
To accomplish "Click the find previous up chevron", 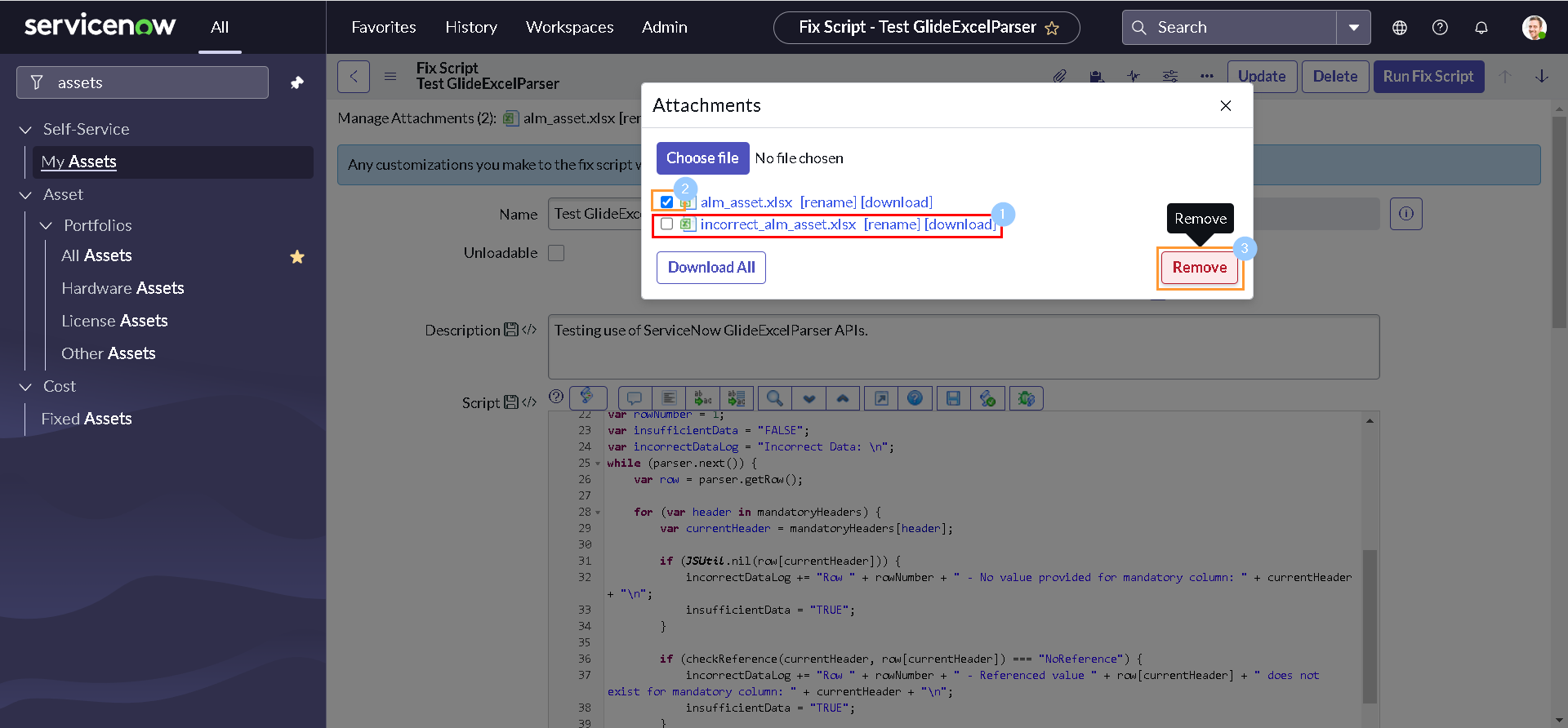I will pos(843,398).
